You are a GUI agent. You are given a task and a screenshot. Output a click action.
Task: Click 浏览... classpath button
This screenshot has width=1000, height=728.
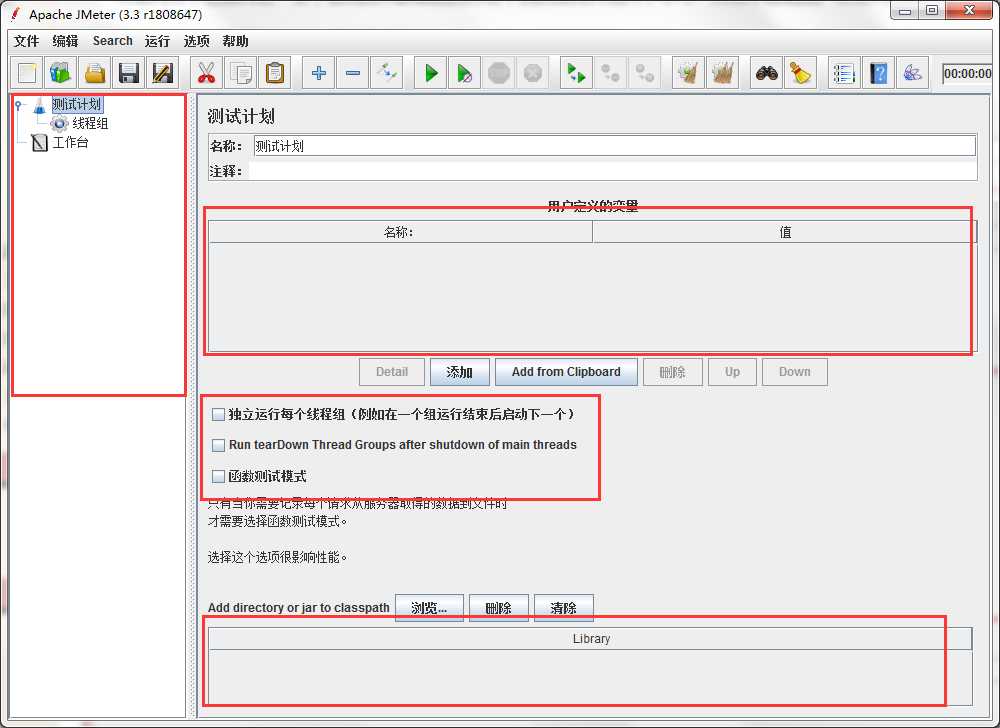pyautogui.click(x=429, y=608)
